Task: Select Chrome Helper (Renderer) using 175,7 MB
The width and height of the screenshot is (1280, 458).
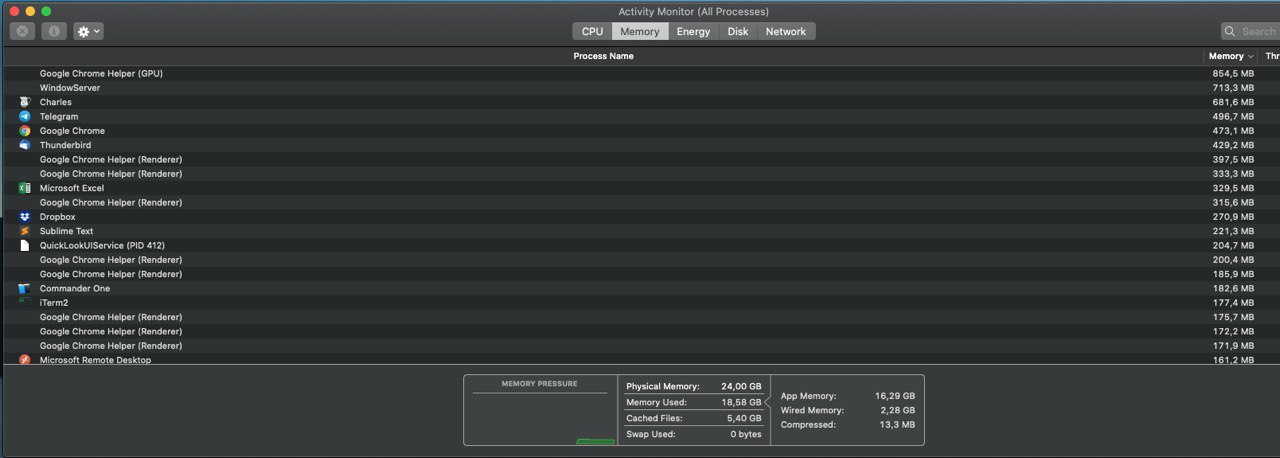Action: pyautogui.click(x=640, y=317)
